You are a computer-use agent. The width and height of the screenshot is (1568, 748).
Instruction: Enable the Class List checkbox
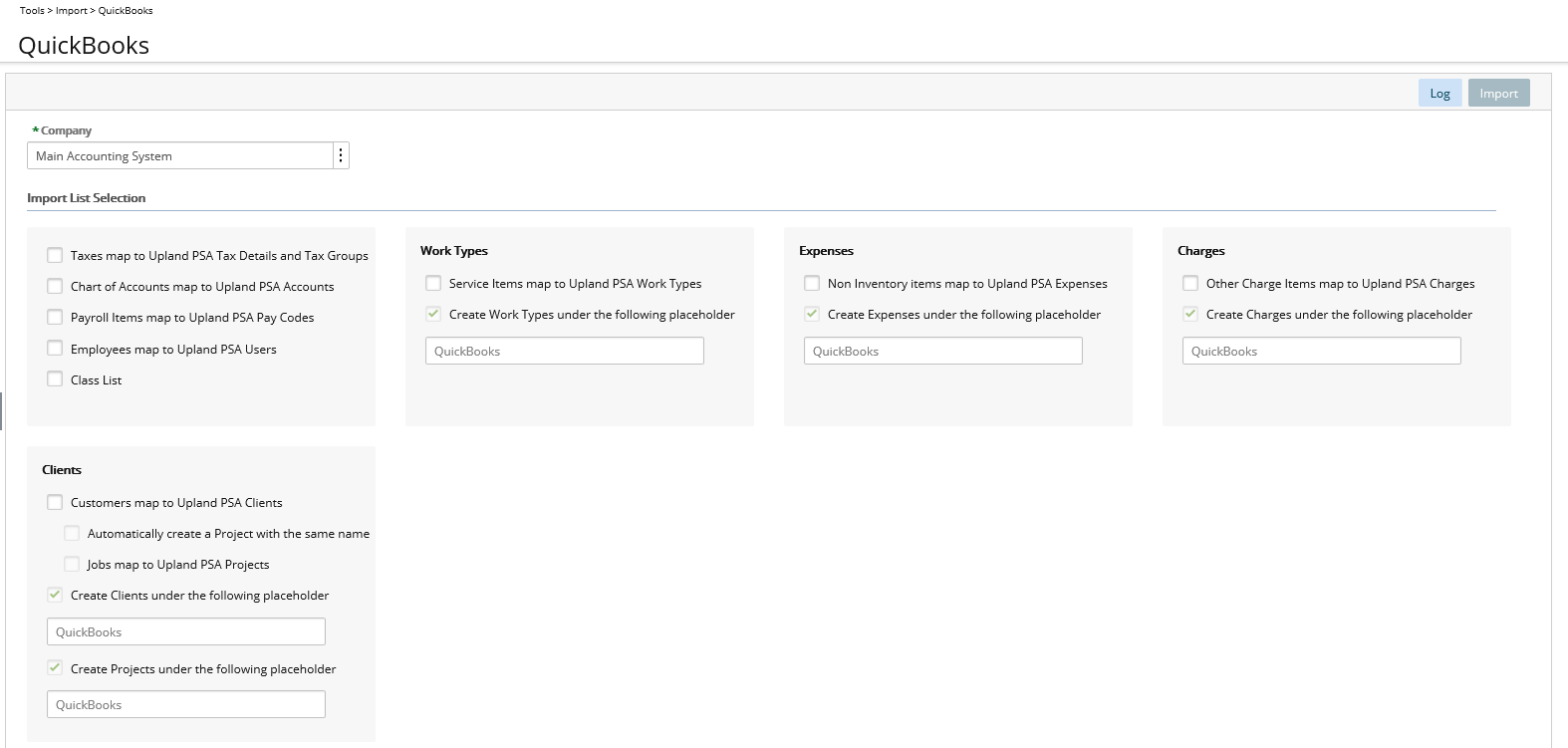coord(55,378)
